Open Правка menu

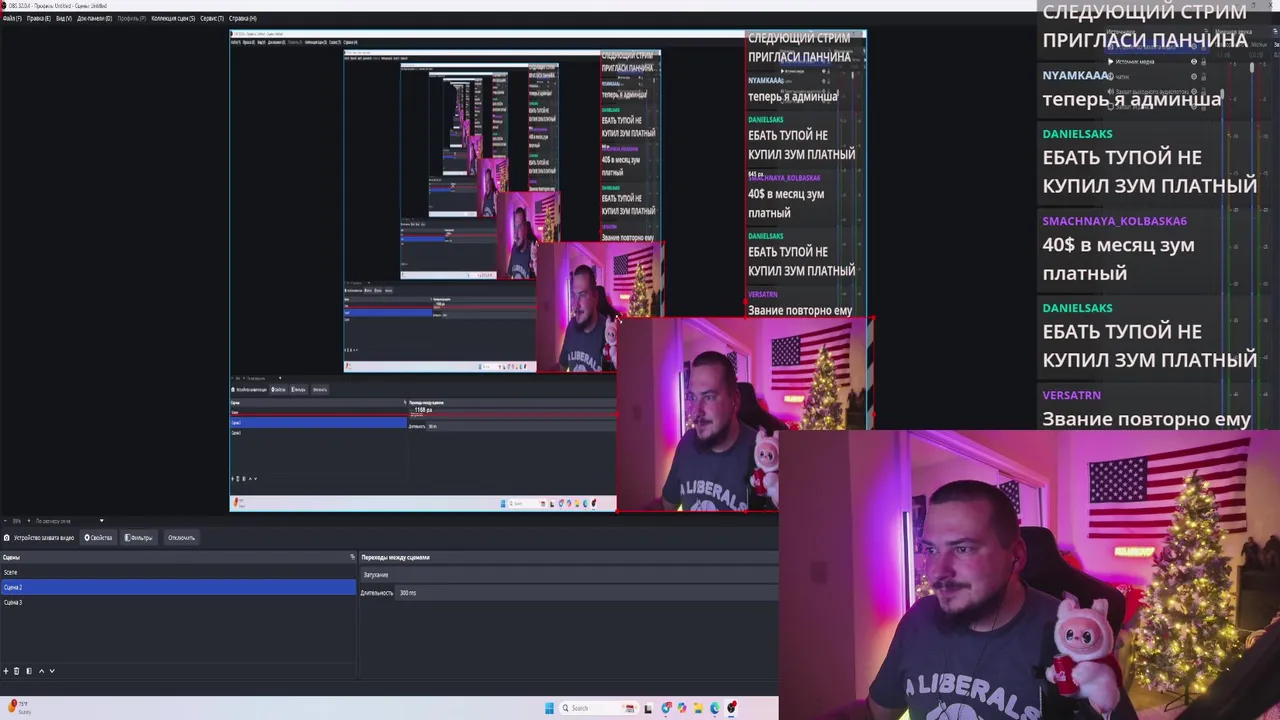[x=39, y=18]
